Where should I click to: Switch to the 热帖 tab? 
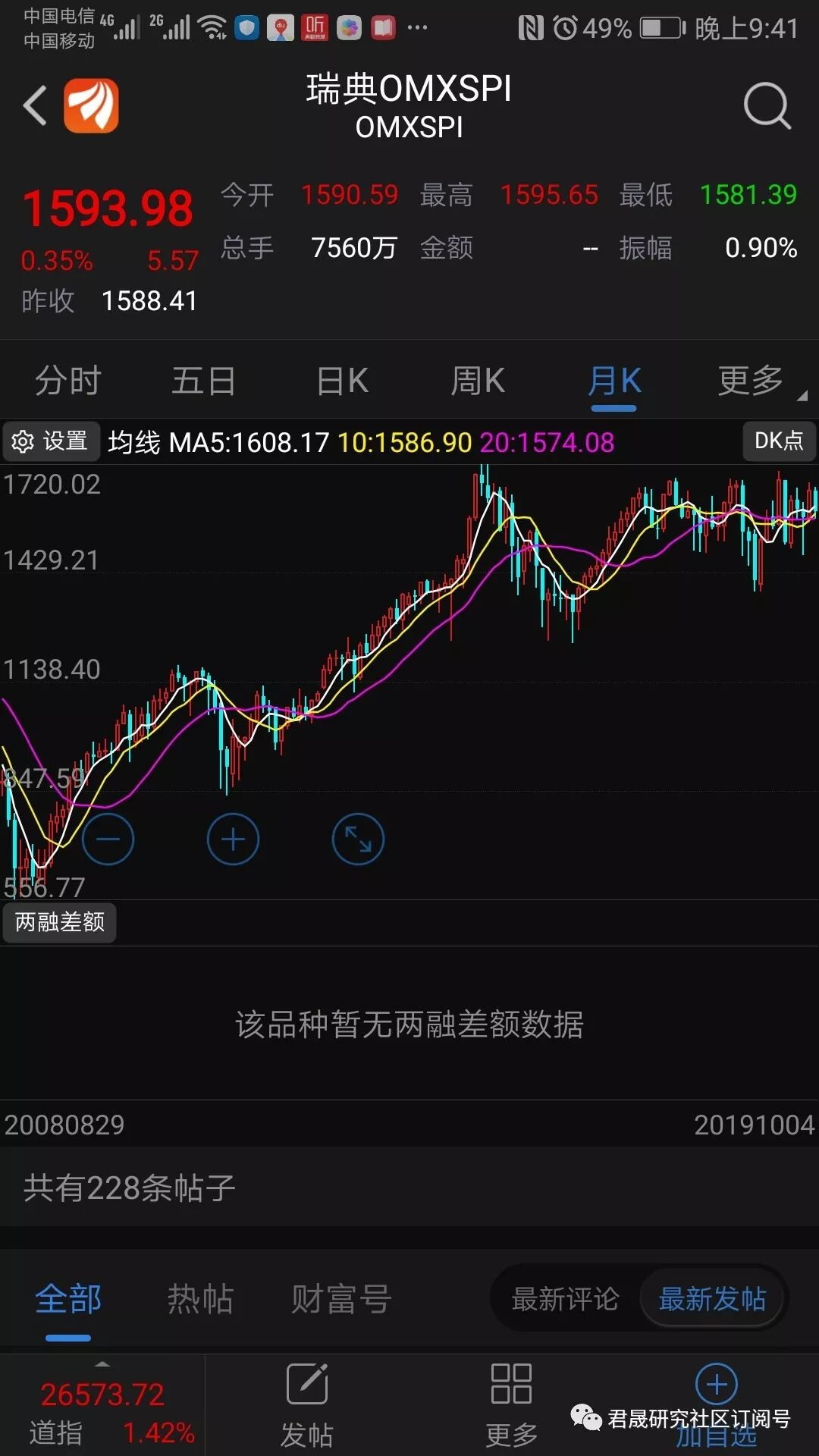click(x=200, y=1298)
